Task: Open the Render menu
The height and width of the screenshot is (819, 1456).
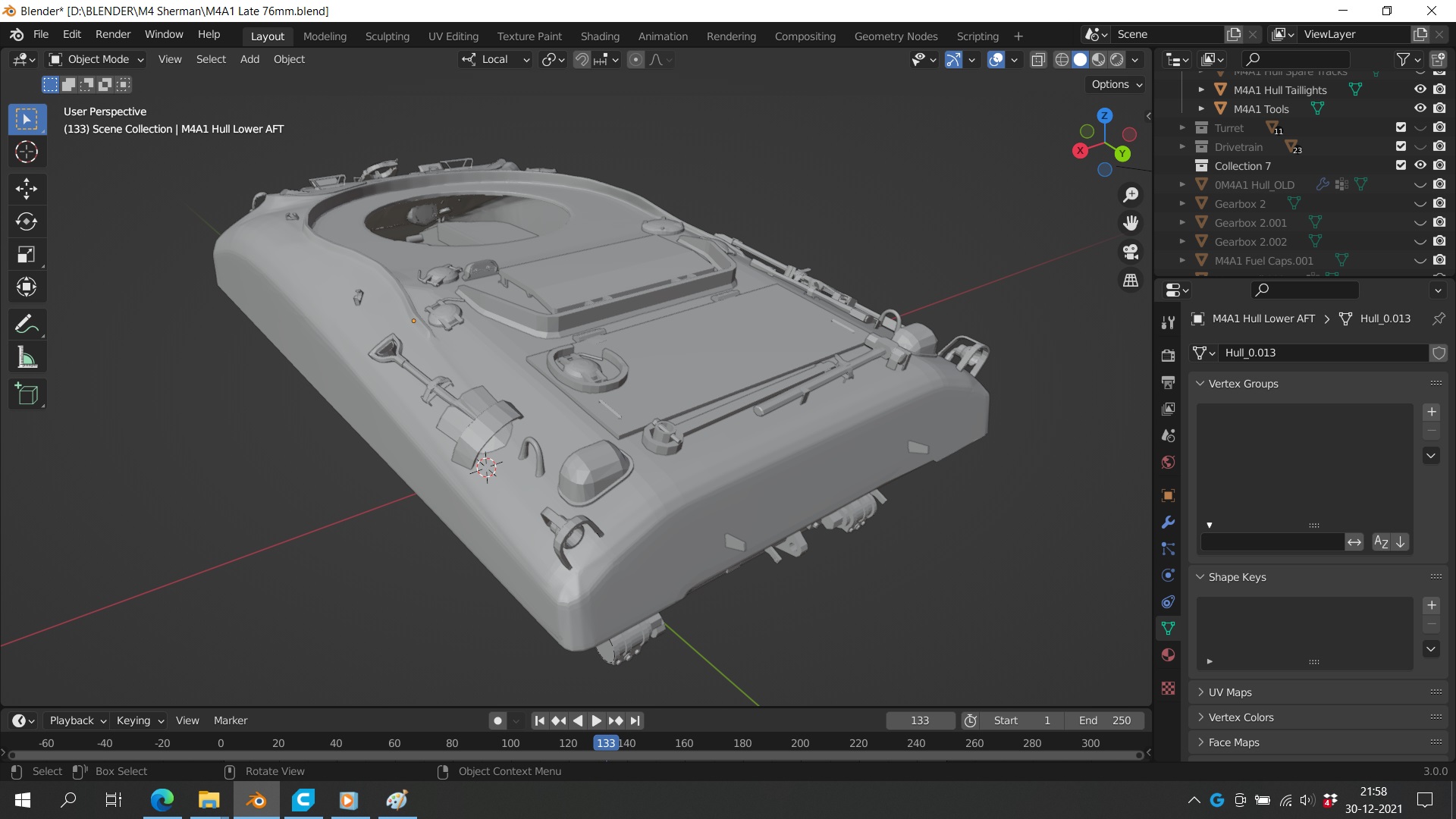Action: [113, 34]
